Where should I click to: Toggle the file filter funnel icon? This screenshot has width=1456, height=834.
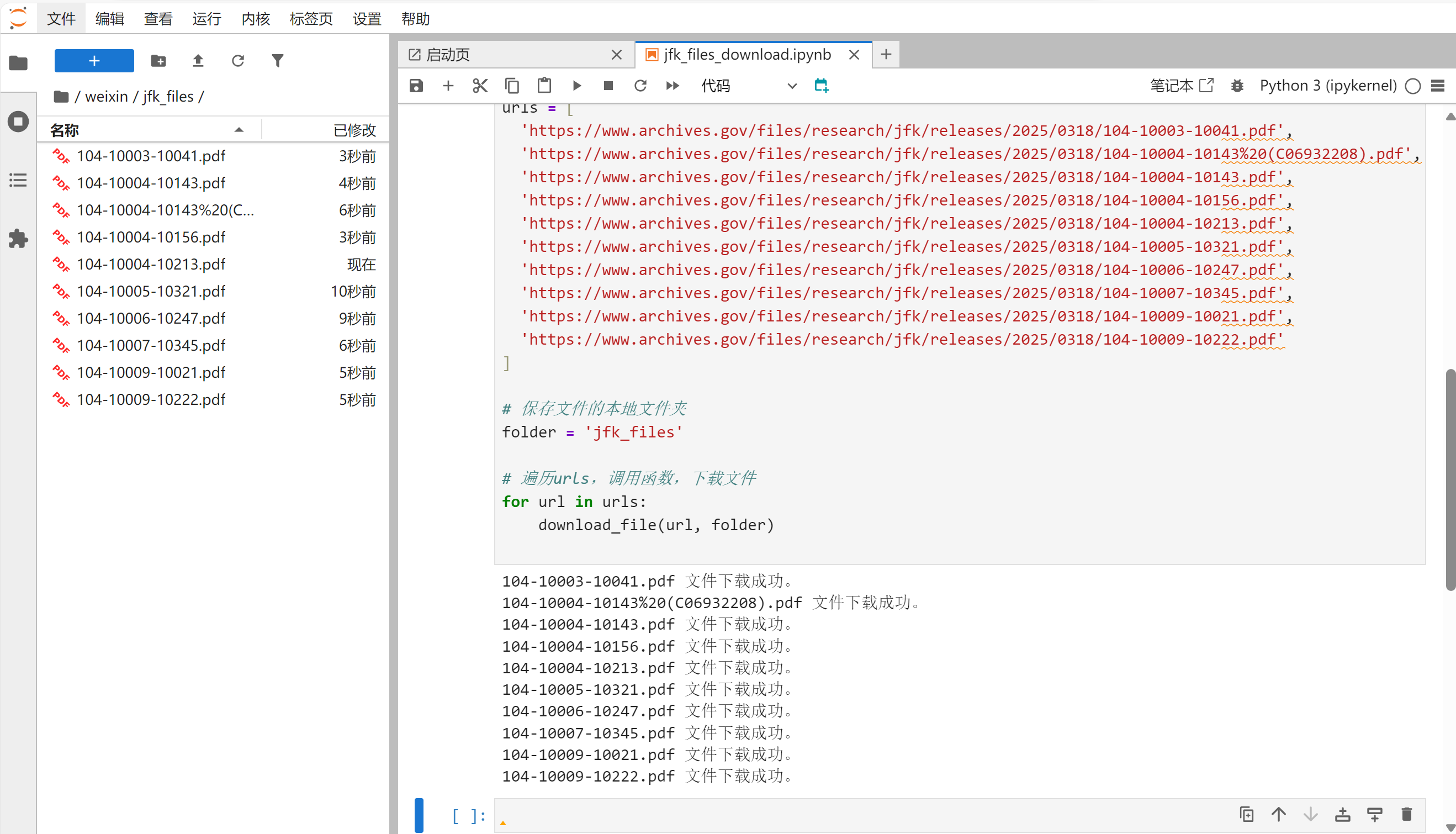pos(277,61)
